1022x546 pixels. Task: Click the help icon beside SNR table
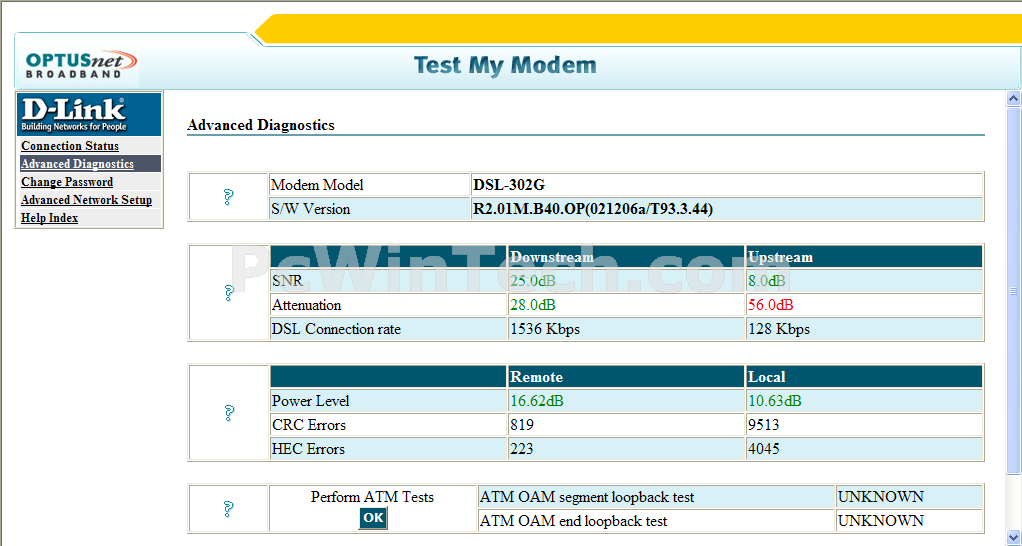click(x=228, y=293)
